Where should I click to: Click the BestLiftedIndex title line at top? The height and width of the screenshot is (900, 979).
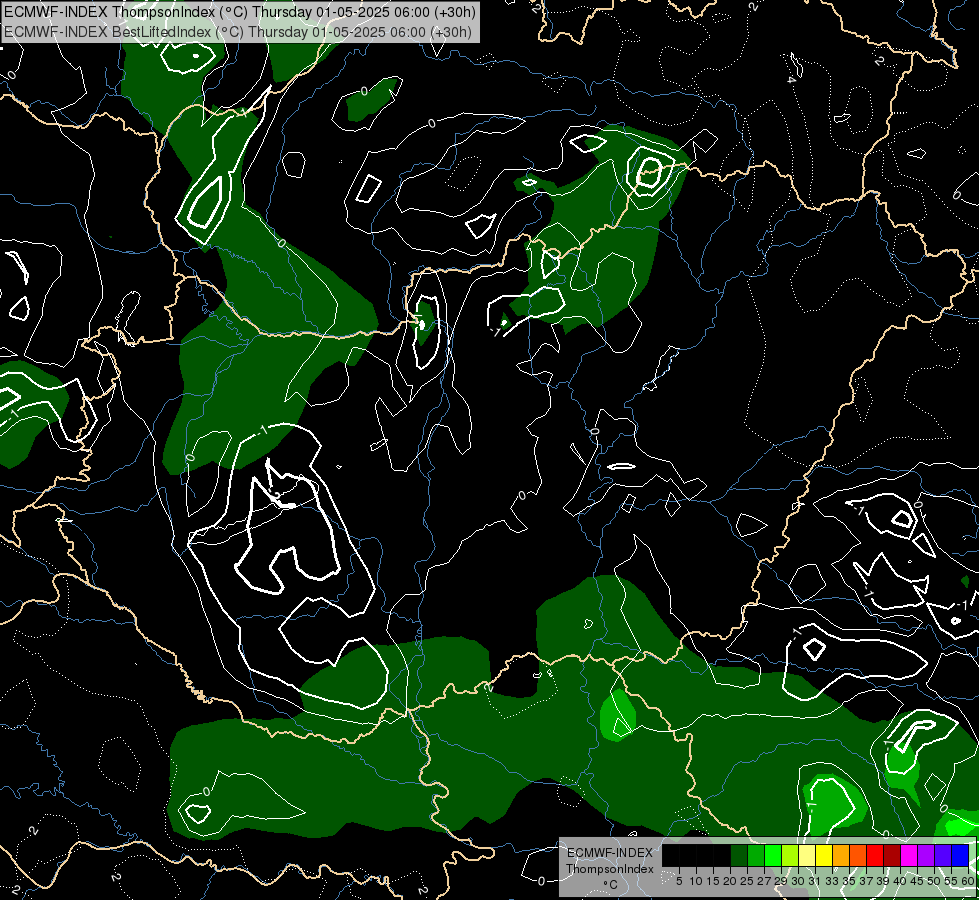238,32
